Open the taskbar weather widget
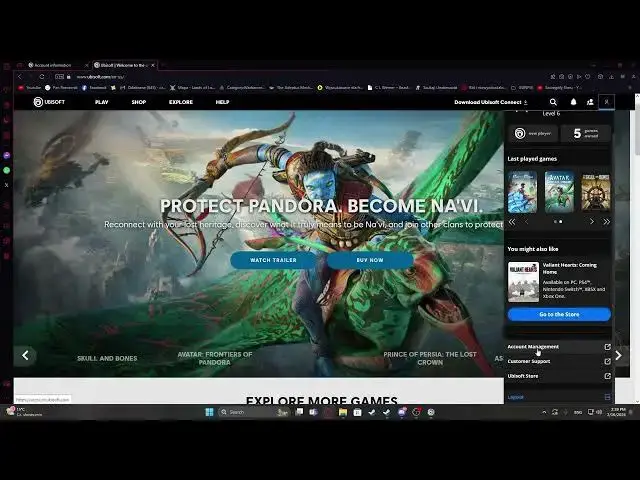This screenshot has height=480, width=640. 24,412
